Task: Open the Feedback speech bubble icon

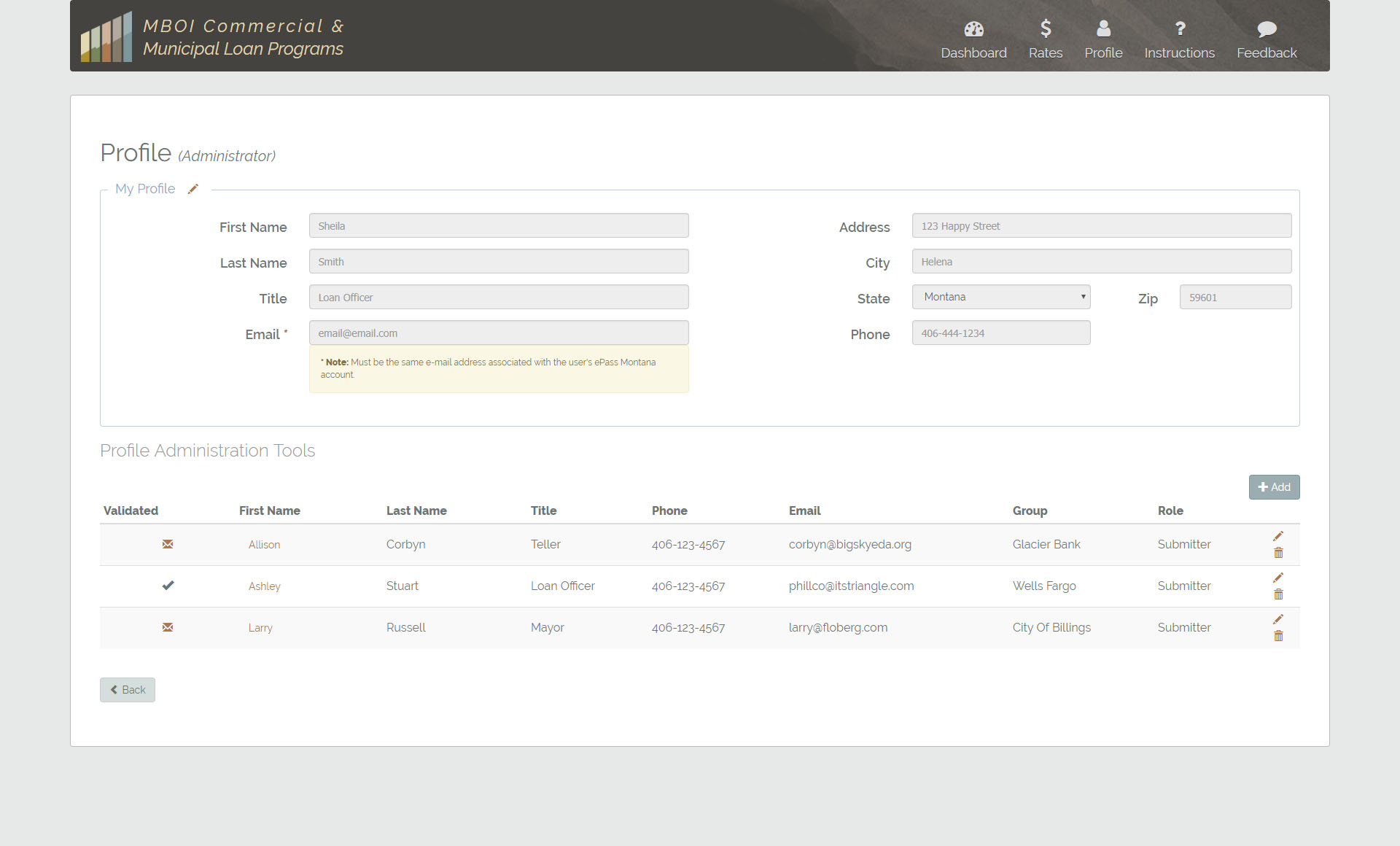Action: pyautogui.click(x=1267, y=29)
